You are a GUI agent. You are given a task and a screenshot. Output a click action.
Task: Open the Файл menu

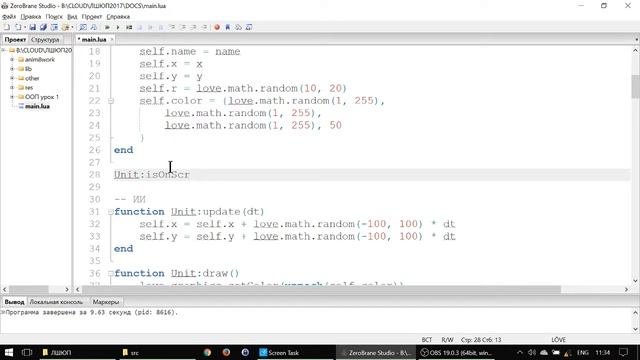tap(9, 17)
